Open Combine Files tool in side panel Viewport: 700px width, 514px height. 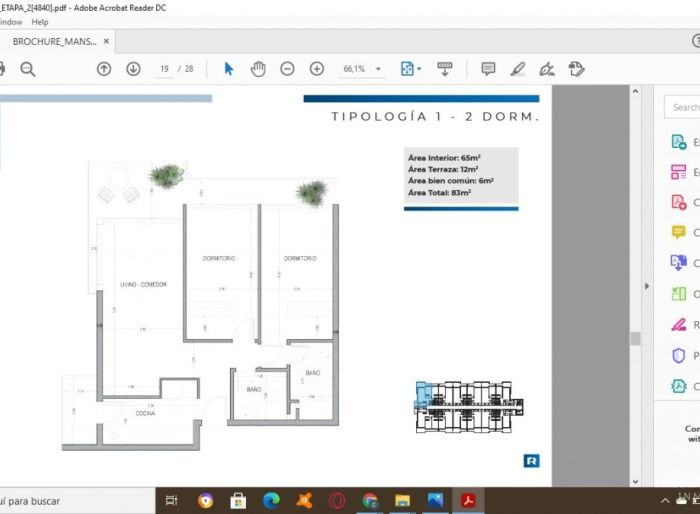[679, 263]
